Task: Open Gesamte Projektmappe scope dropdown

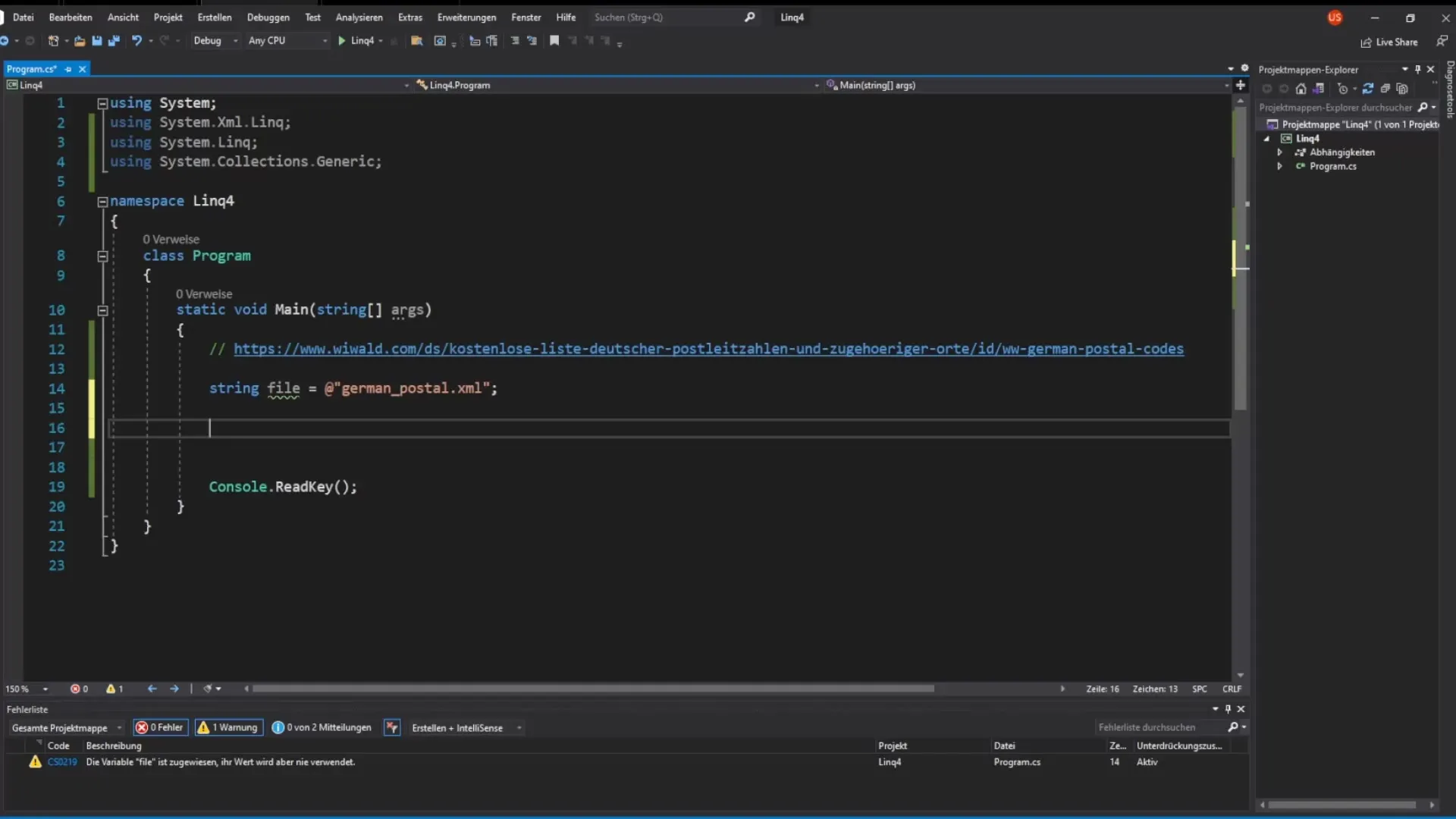Action: tap(66, 728)
